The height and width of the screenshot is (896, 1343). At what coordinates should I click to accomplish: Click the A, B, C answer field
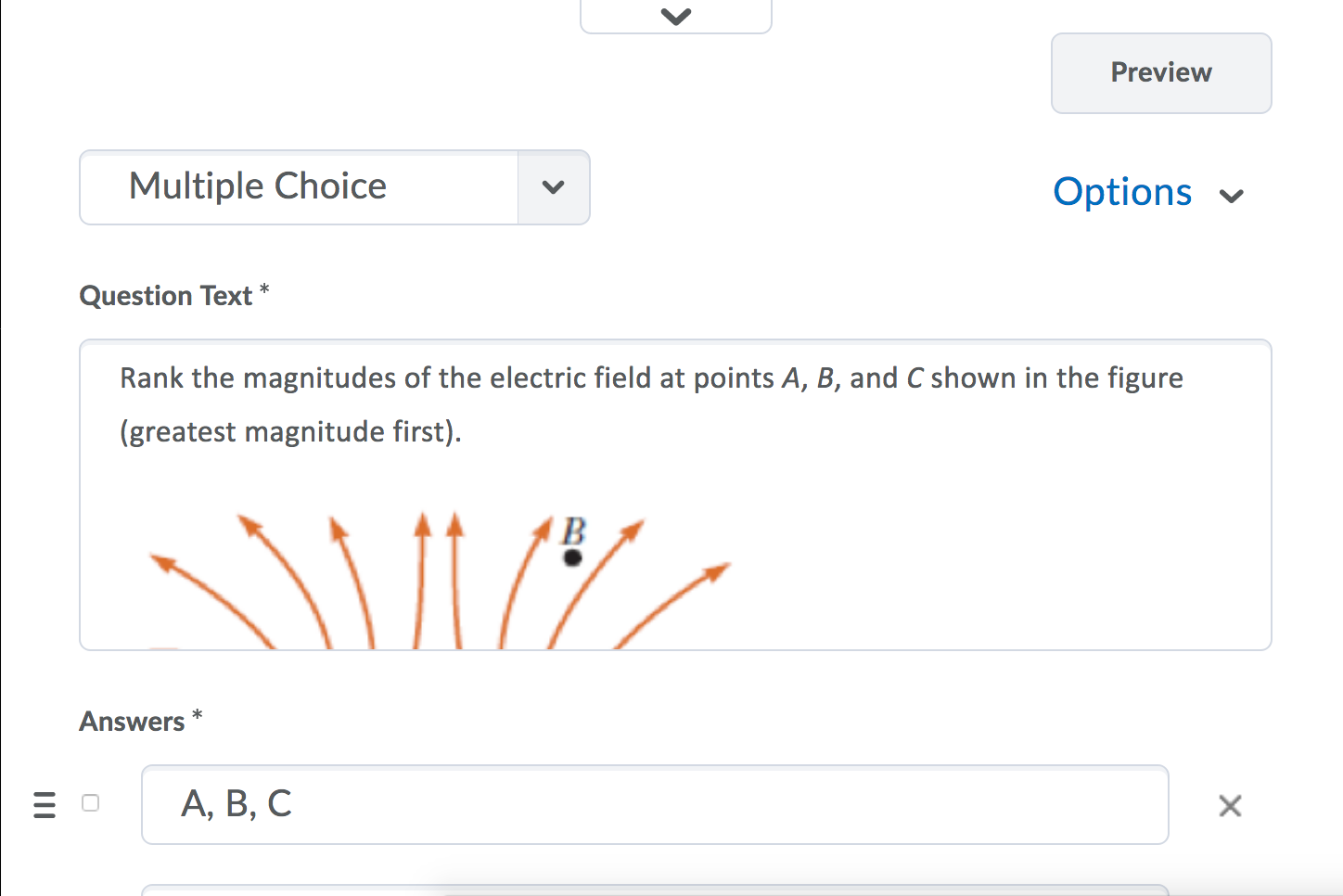point(654,804)
